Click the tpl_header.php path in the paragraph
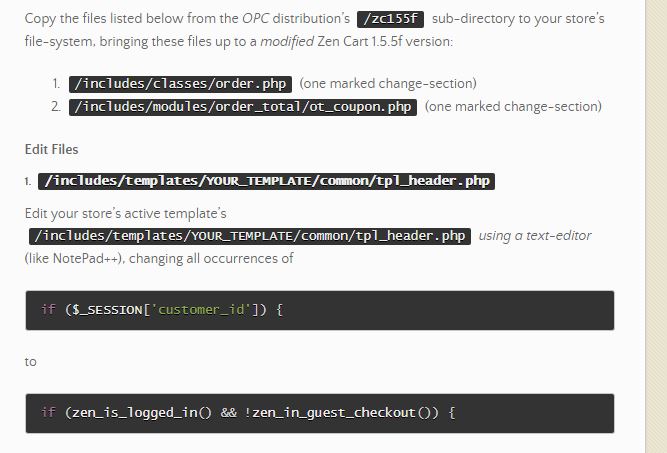This screenshot has height=453, width=667. pos(250,236)
